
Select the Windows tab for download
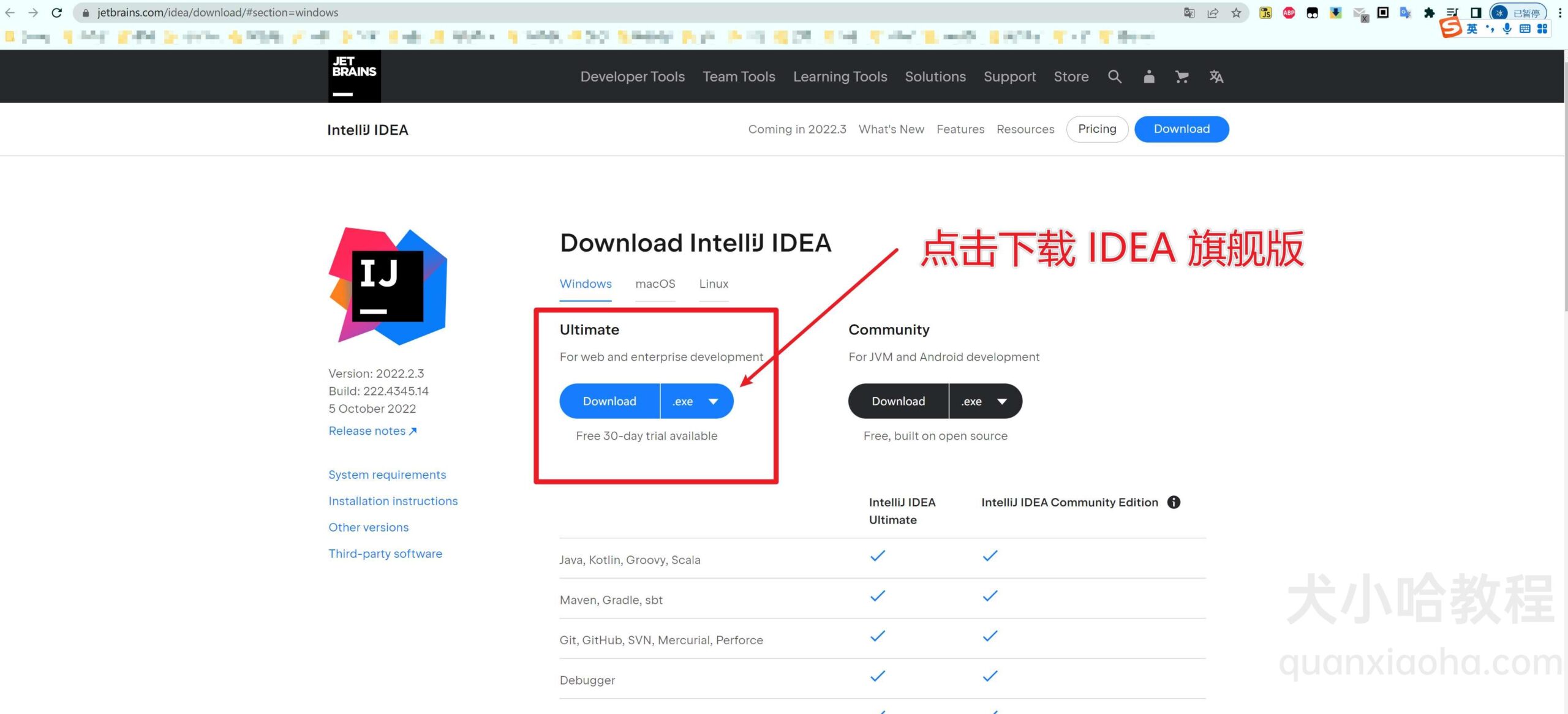point(585,283)
